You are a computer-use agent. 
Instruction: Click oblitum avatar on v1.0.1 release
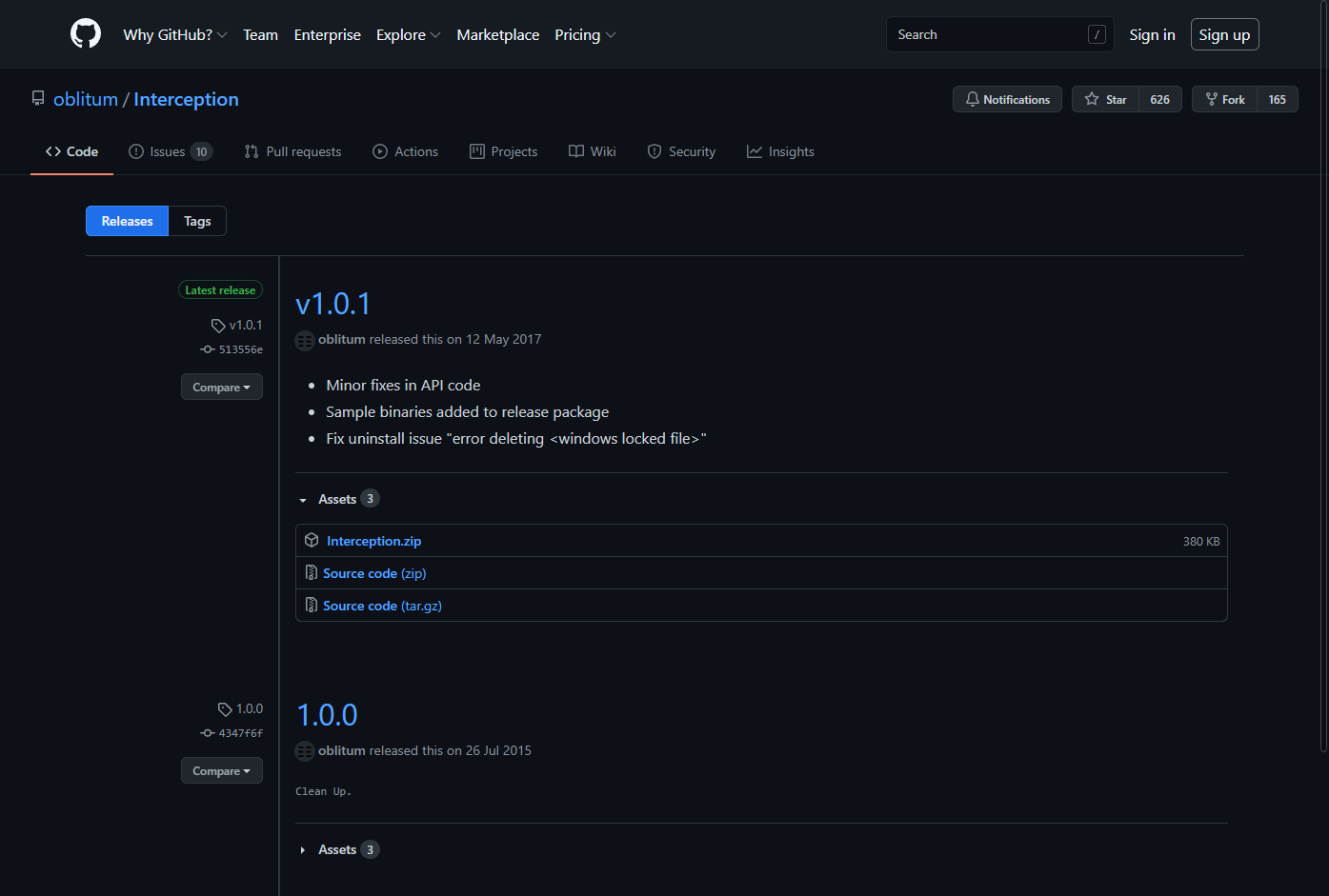click(305, 340)
